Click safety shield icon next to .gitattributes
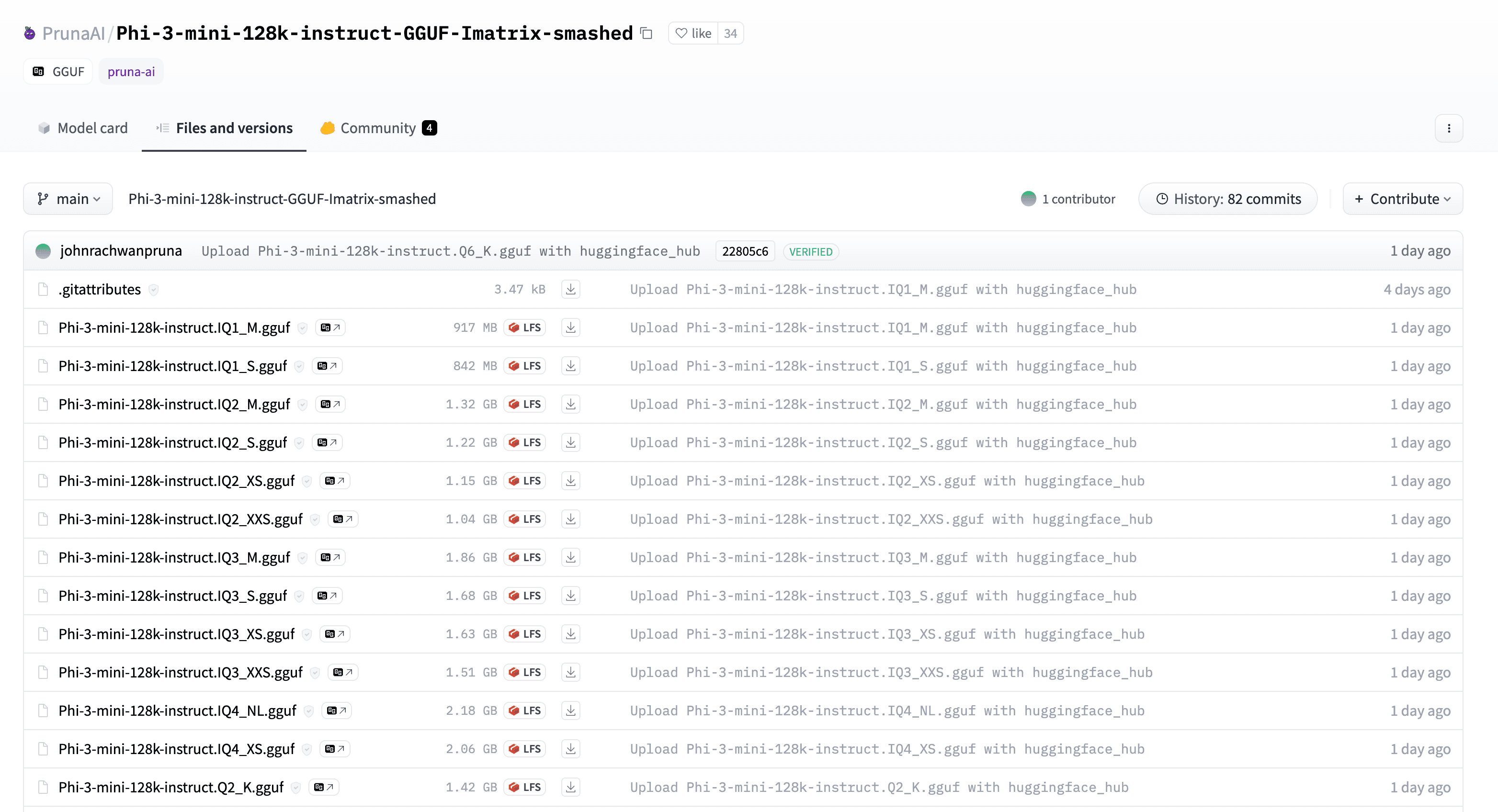The image size is (1498, 812). (154, 290)
